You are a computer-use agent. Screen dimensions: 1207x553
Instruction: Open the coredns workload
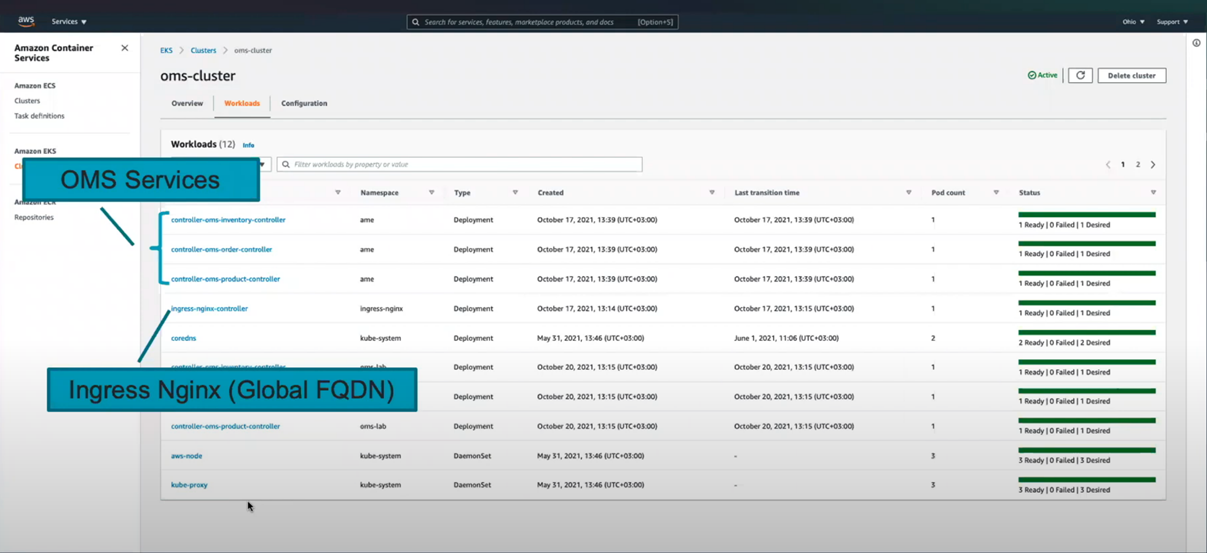pos(183,338)
